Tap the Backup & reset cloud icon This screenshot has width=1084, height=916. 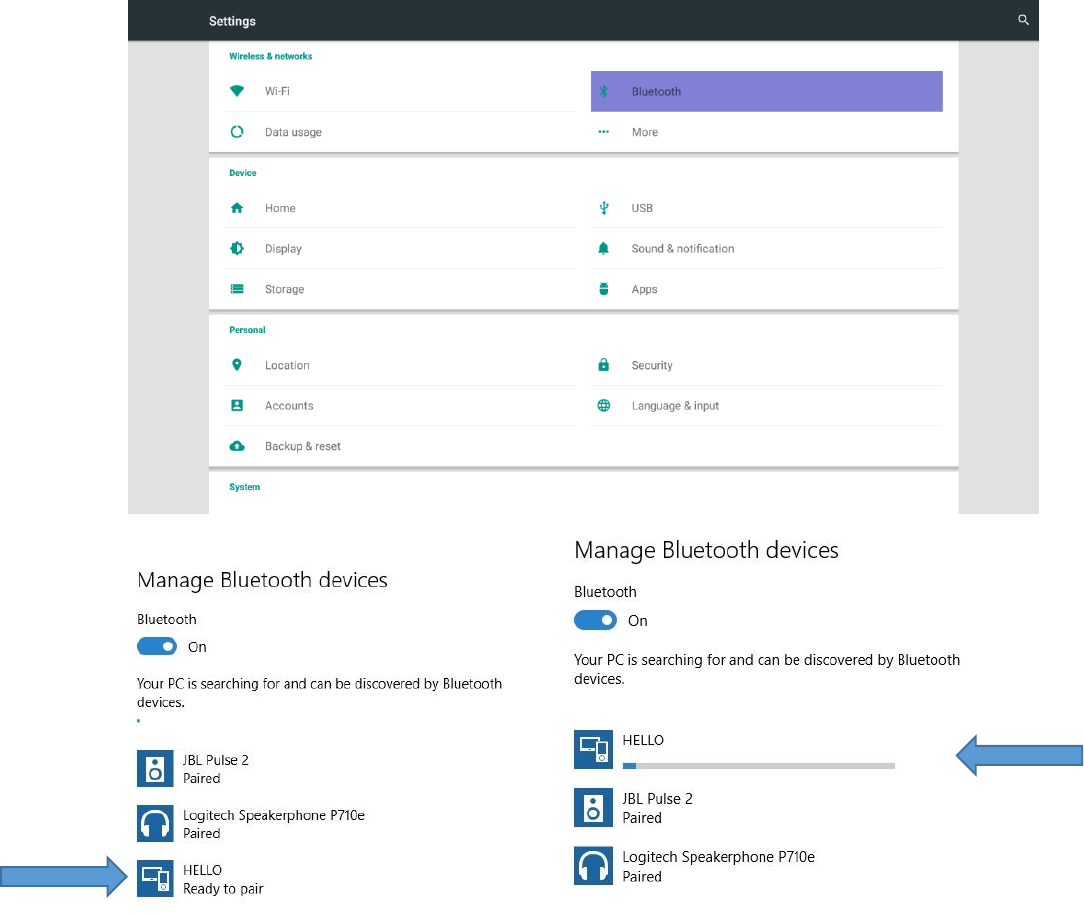237,446
